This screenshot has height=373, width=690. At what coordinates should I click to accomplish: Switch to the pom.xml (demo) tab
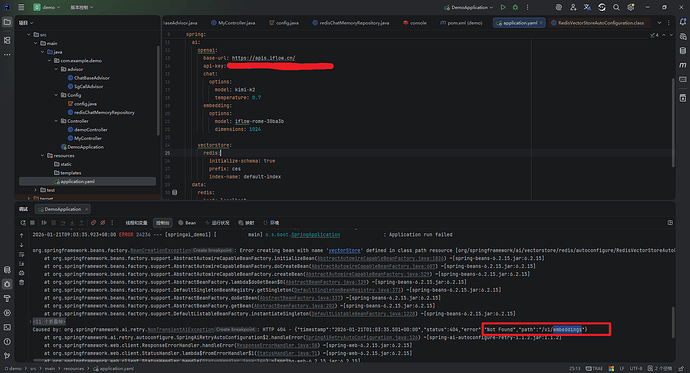[x=461, y=23]
